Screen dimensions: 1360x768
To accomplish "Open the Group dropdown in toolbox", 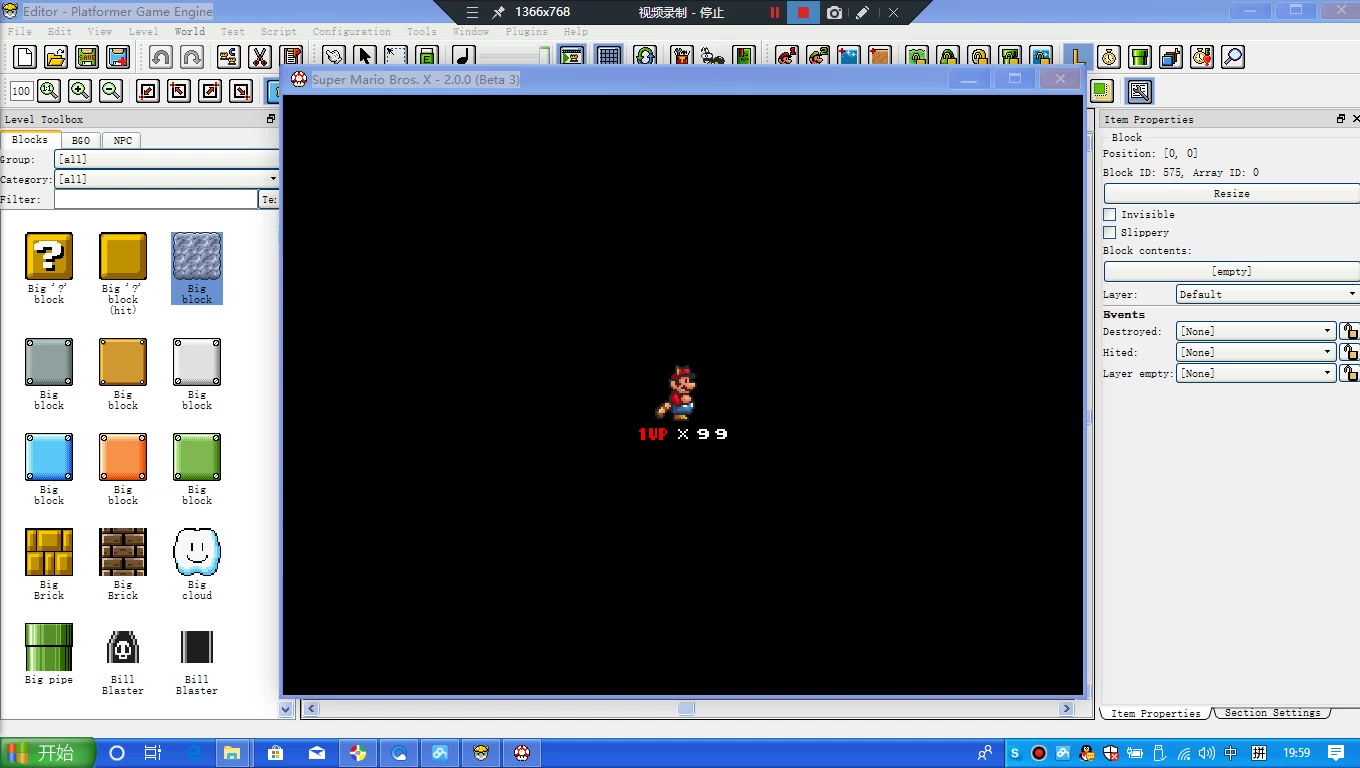I will point(166,159).
